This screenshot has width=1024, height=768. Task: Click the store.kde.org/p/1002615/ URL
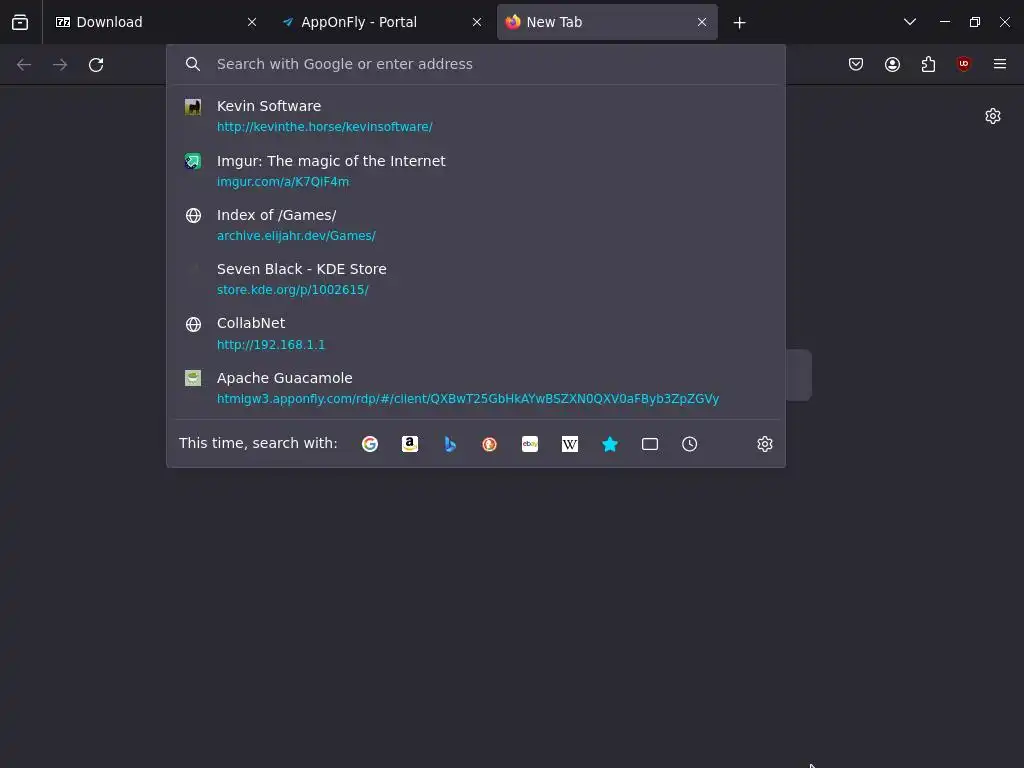click(x=293, y=290)
